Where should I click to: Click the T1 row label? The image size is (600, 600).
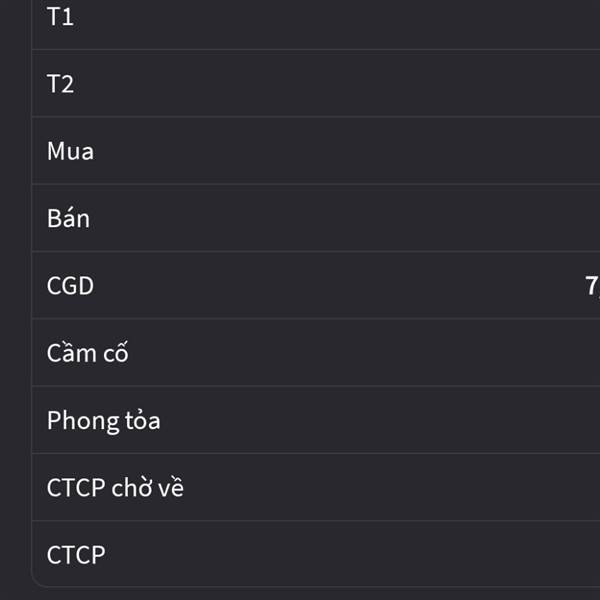coord(60,17)
